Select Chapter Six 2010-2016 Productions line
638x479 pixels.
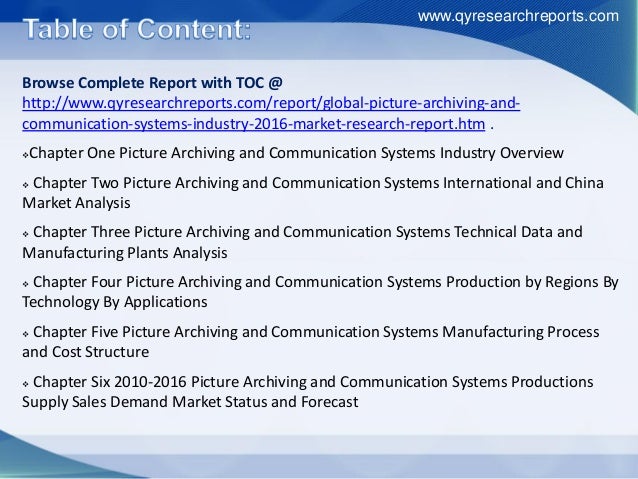click(308, 392)
